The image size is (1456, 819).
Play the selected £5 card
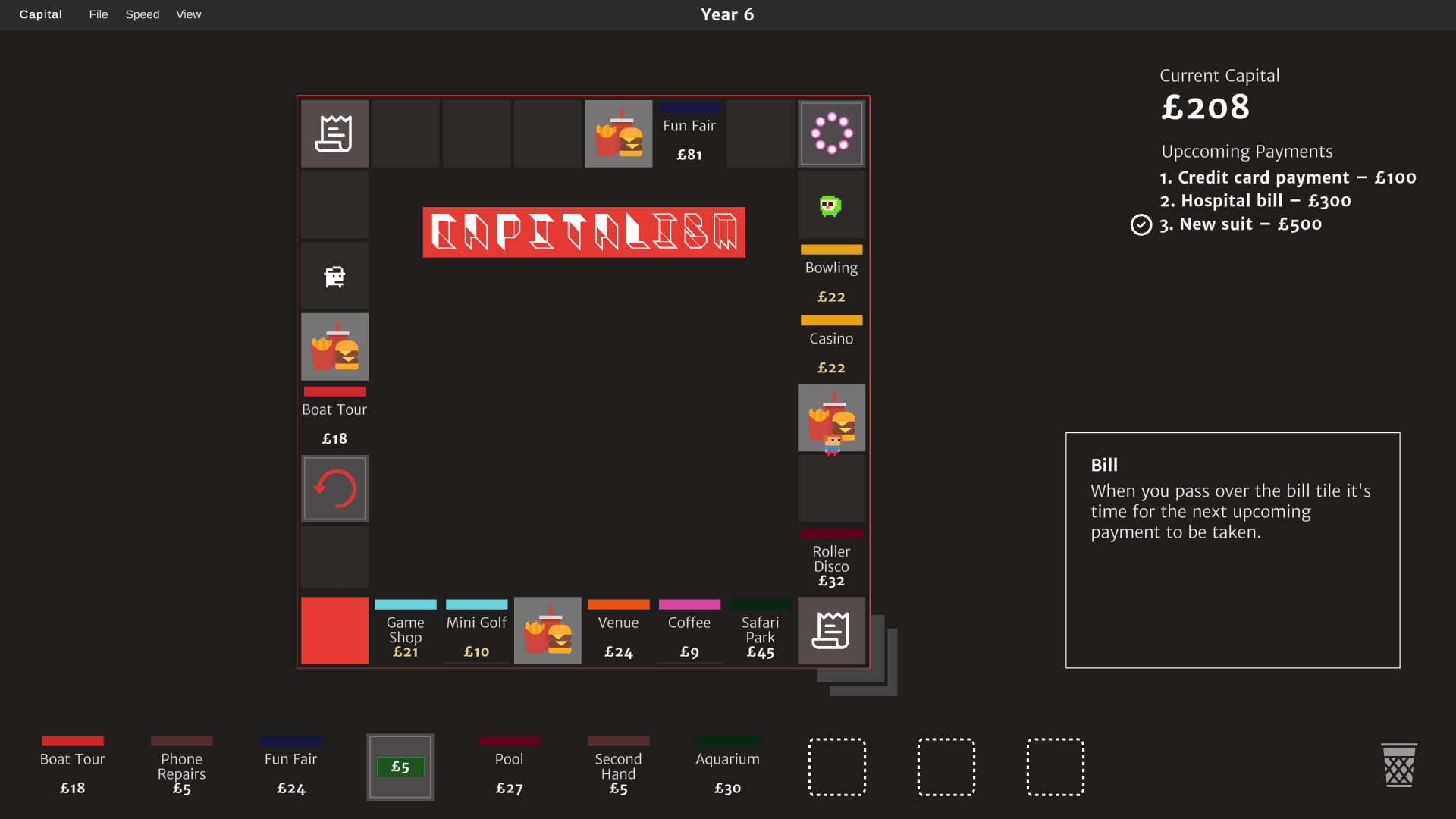(x=400, y=767)
